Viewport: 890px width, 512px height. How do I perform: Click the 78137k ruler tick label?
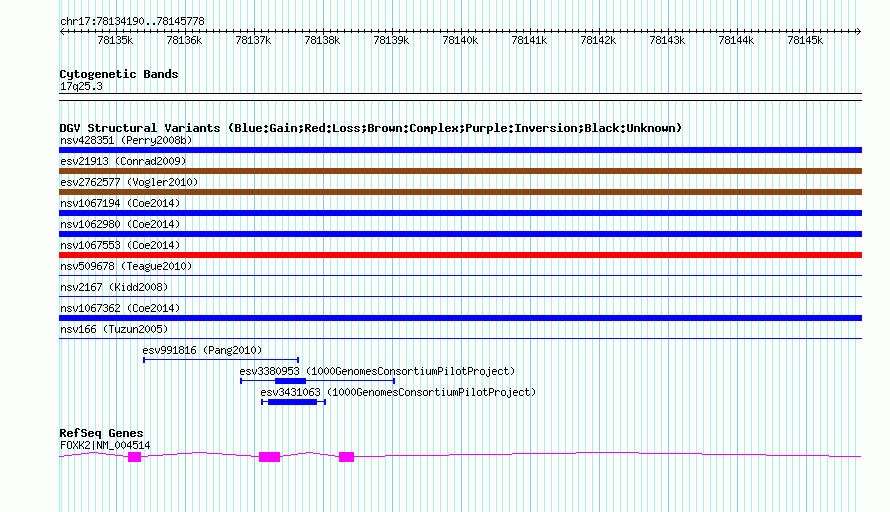253,40
